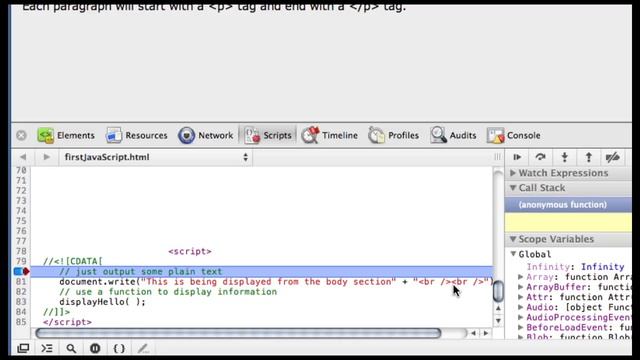The height and width of the screenshot is (360, 640).
Task: Step out of current function
Action: tap(589, 157)
